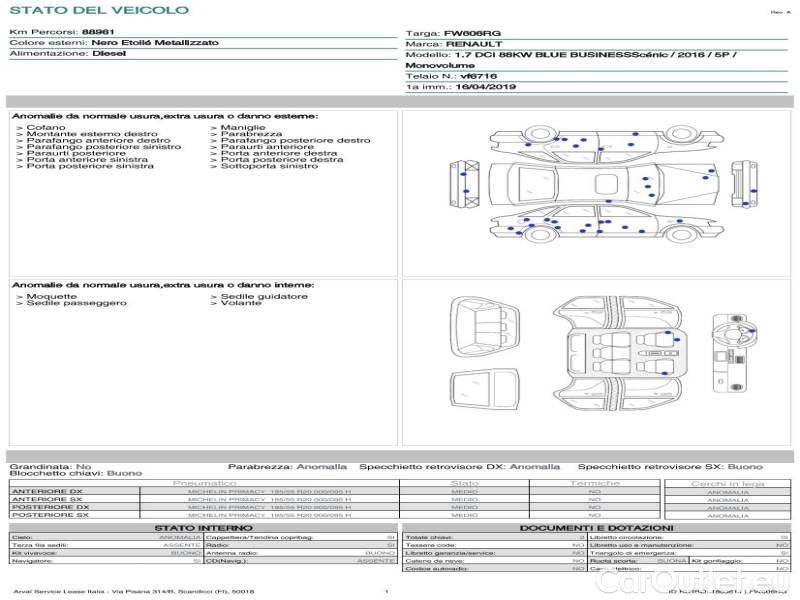Click the Antenna radio row label
The width and height of the screenshot is (800, 600).
[x=232, y=553]
